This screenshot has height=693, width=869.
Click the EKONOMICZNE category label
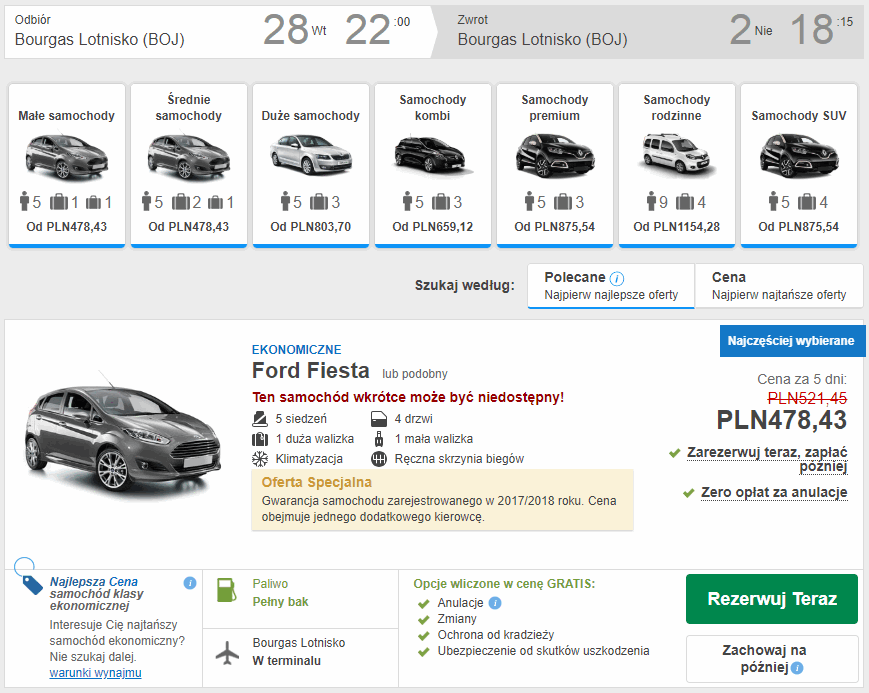pos(297,350)
